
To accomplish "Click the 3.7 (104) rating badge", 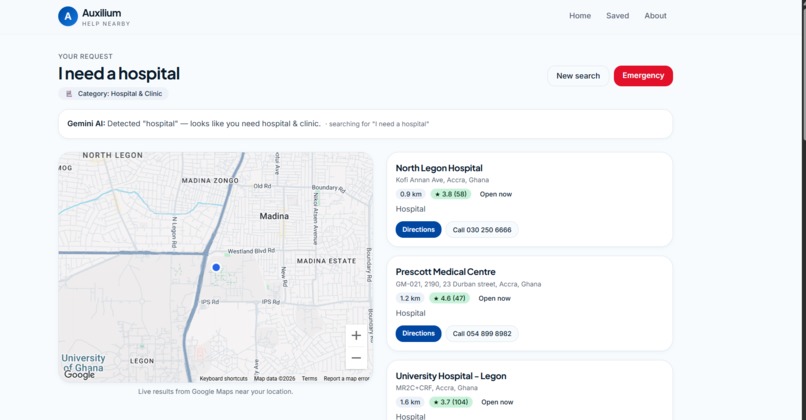I will [451, 402].
